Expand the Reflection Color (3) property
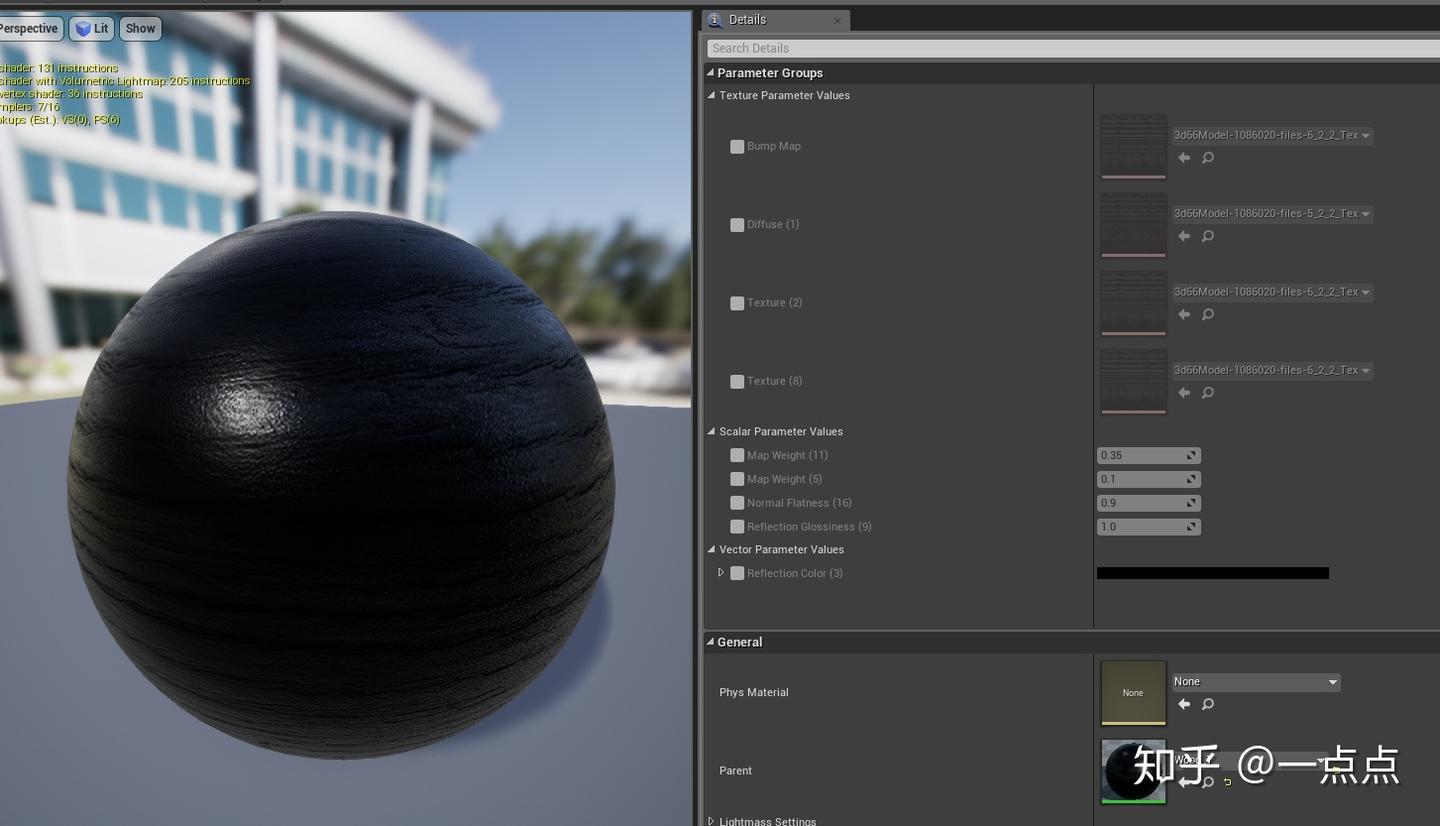The height and width of the screenshot is (826, 1440). 721,571
